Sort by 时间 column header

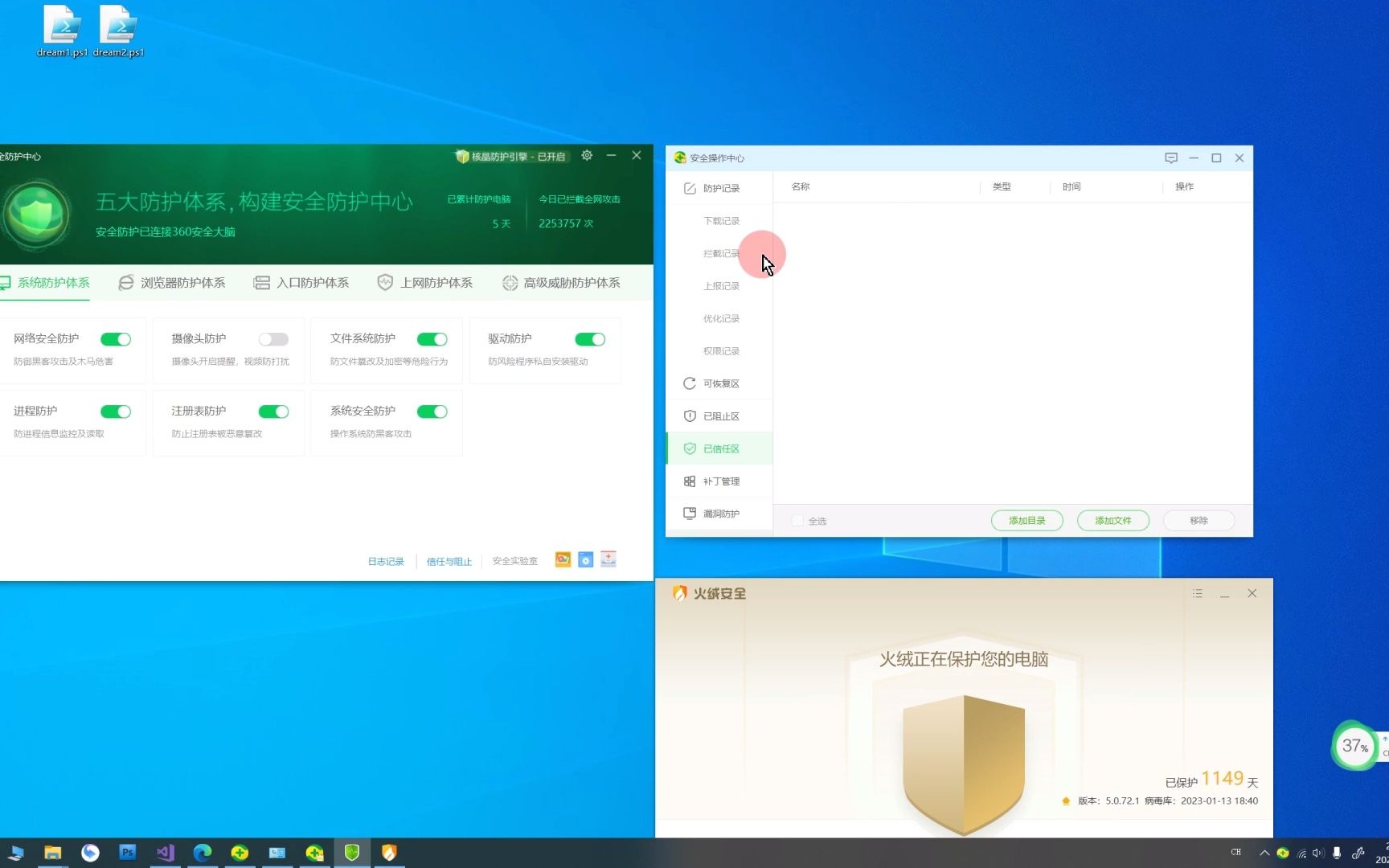pos(1071,186)
